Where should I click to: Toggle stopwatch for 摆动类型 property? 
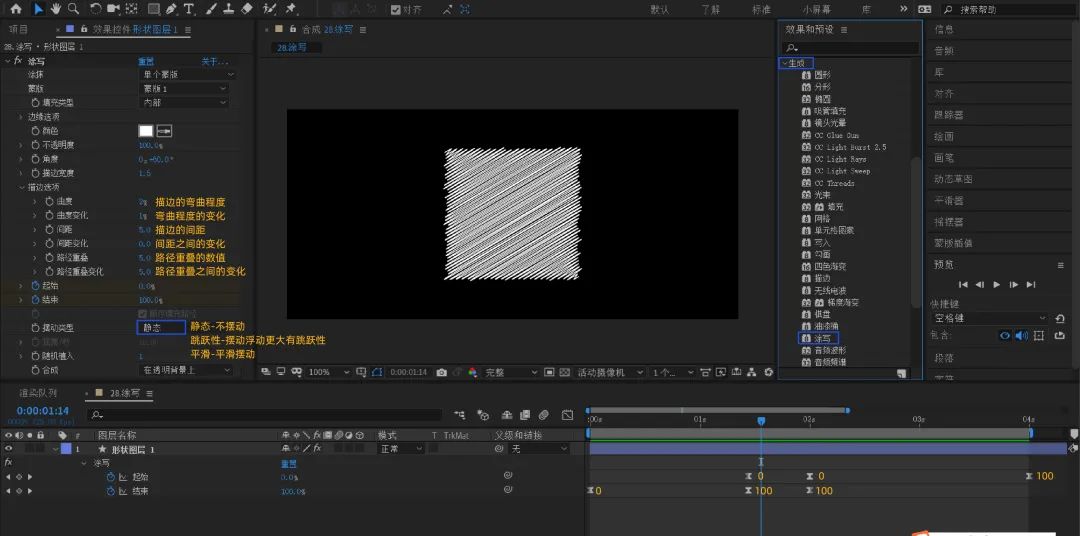tap(36, 328)
